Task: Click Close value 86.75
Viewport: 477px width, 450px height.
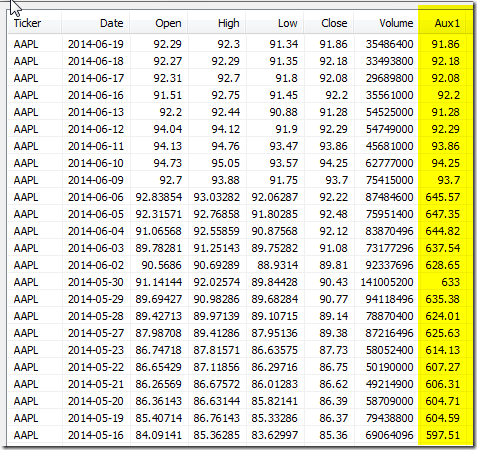Action: pos(334,367)
